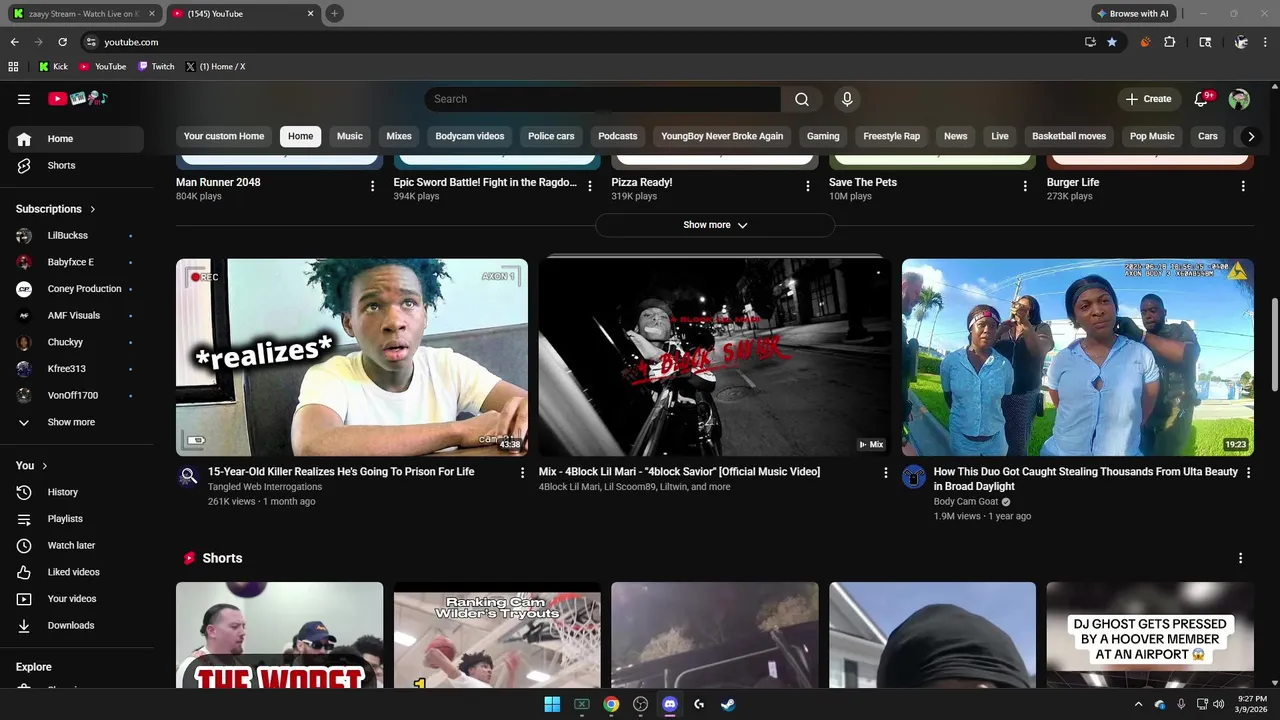The image size is (1280, 720).
Task: Open options for Pizza Ready! game
Action: pos(808,186)
